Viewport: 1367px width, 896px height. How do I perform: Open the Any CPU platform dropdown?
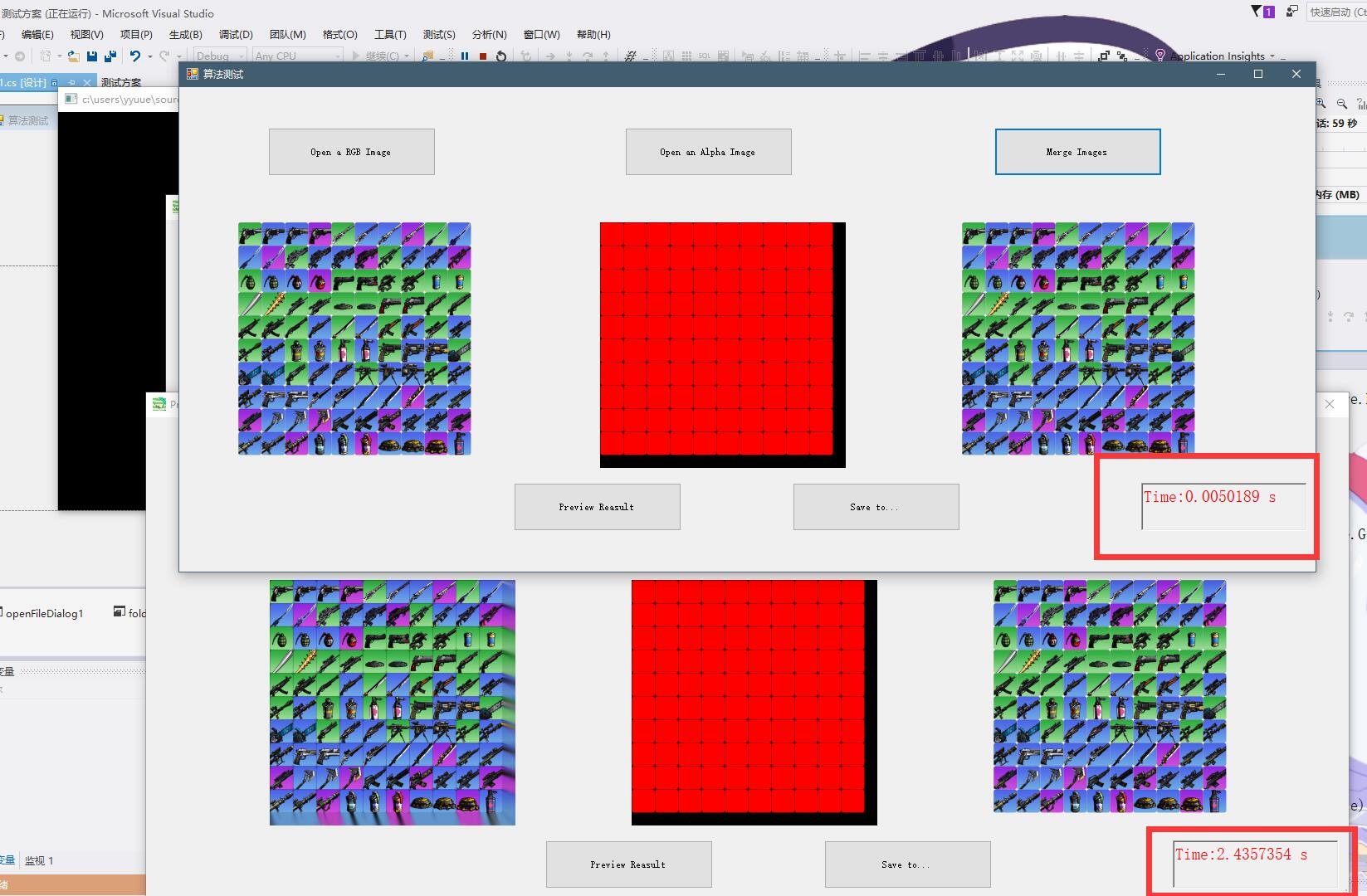click(x=298, y=56)
